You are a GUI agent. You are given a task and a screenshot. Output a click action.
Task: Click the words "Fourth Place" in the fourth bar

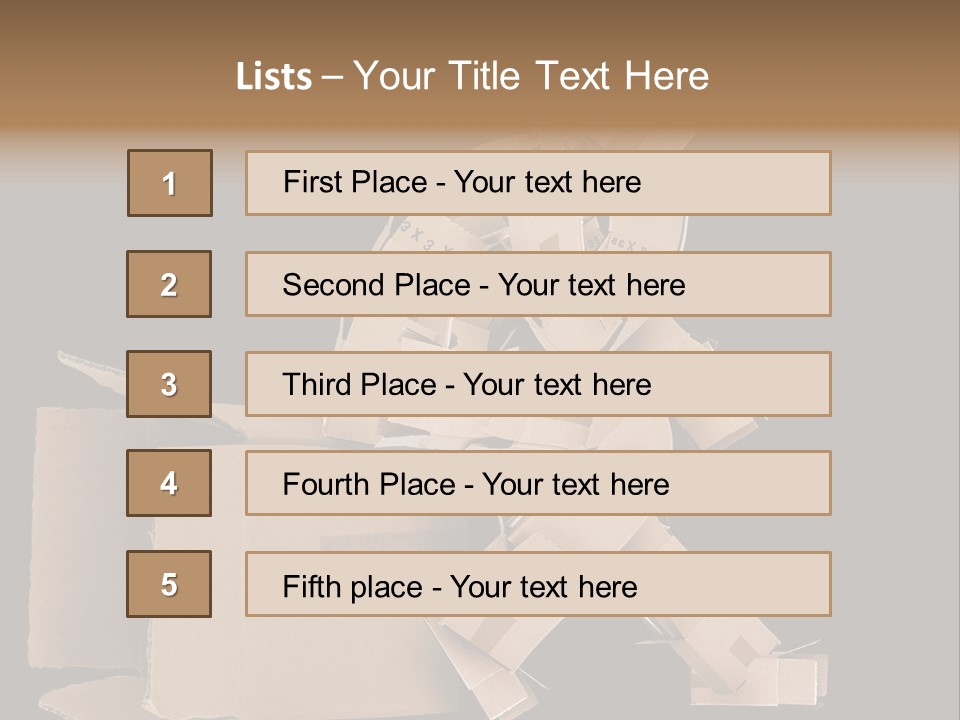click(369, 484)
